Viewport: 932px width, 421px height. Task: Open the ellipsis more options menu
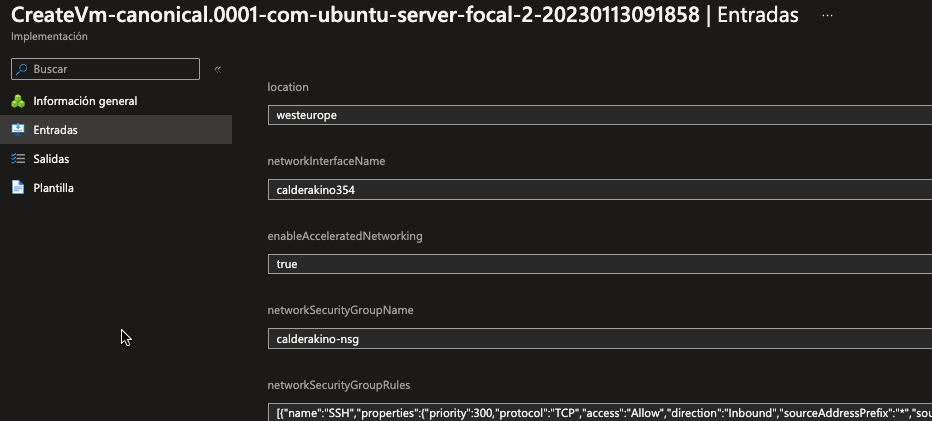828,15
